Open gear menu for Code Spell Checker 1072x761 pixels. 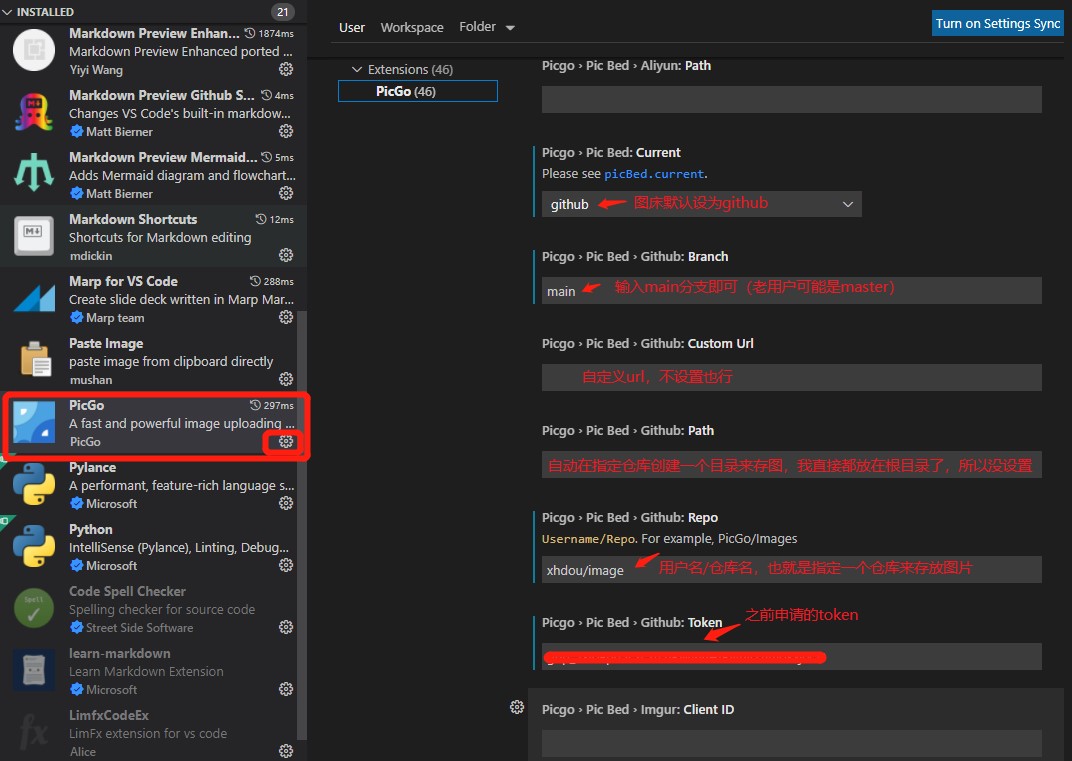click(286, 628)
